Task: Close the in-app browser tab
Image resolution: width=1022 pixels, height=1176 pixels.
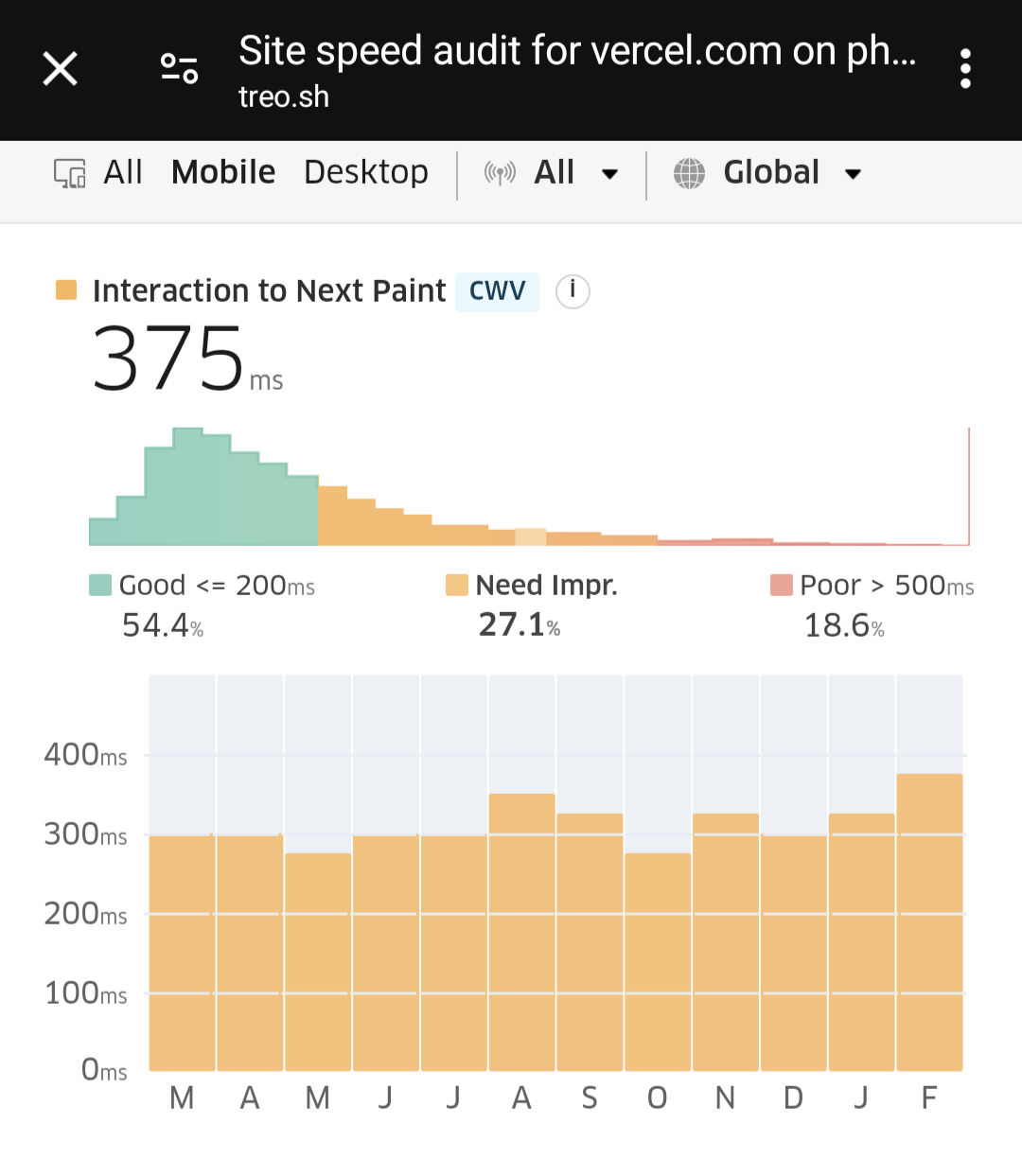Action: [61, 69]
